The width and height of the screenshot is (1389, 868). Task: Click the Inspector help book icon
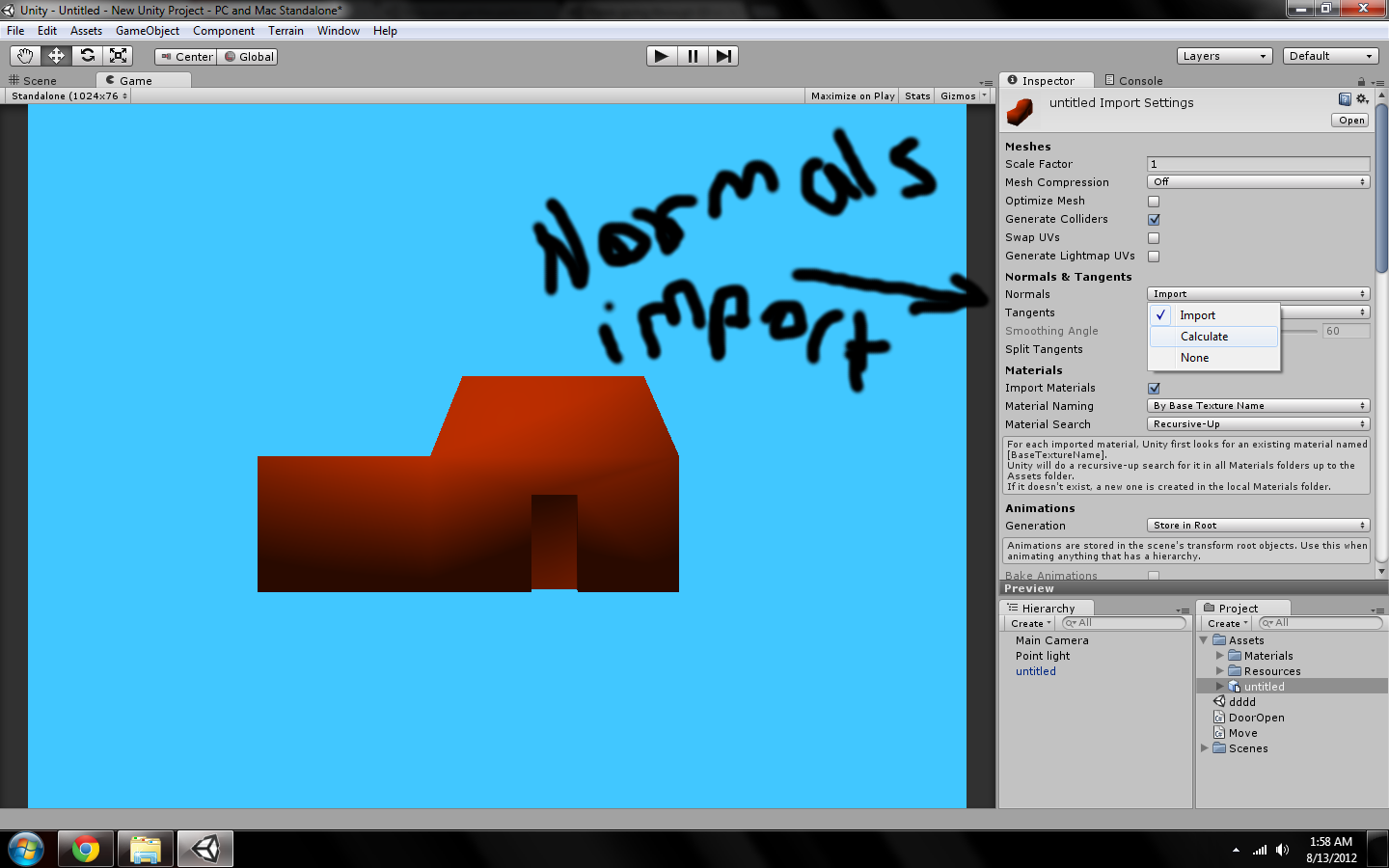coord(1345,99)
